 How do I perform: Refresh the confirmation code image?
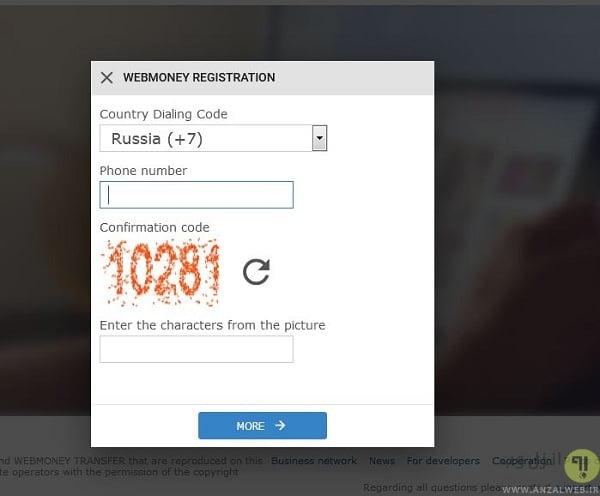[257, 271]
